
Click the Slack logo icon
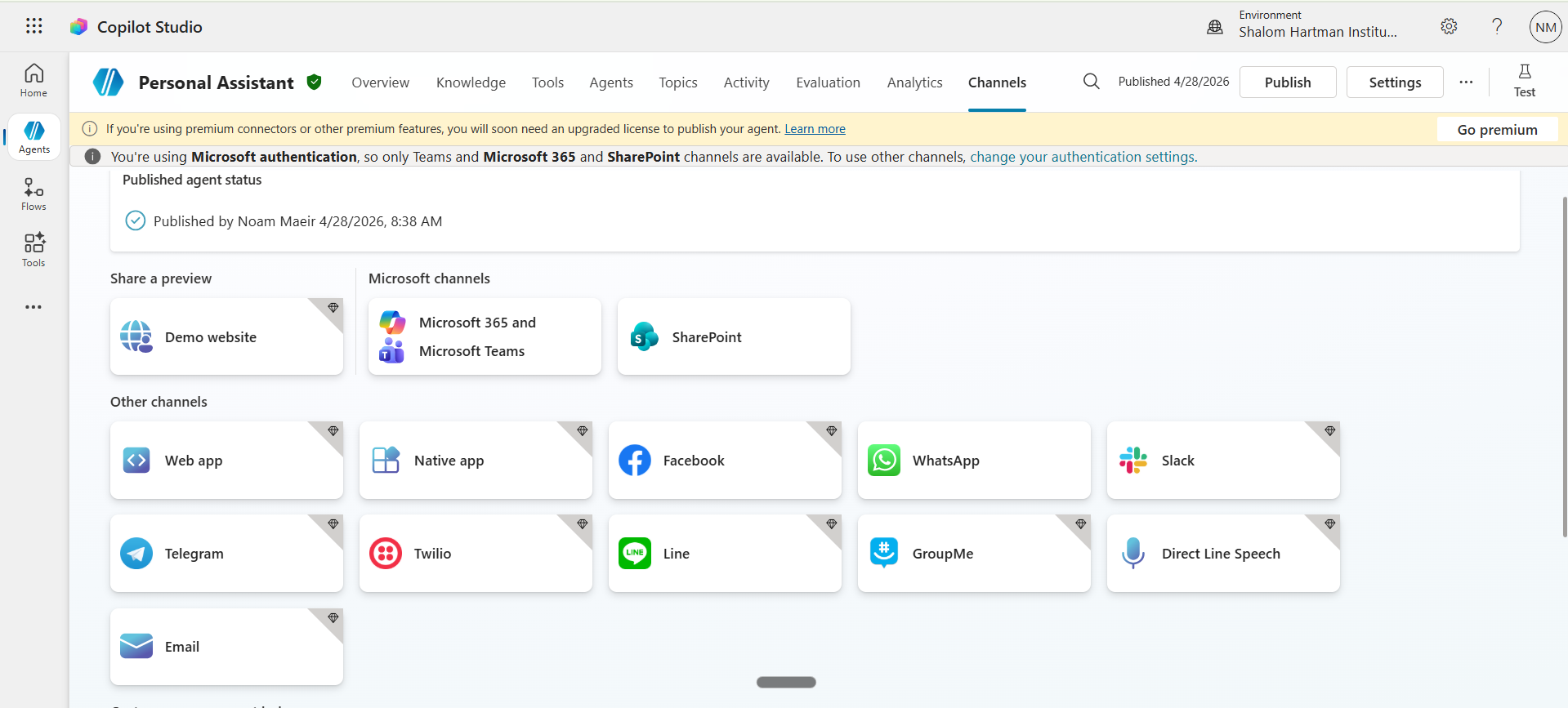1133,460
